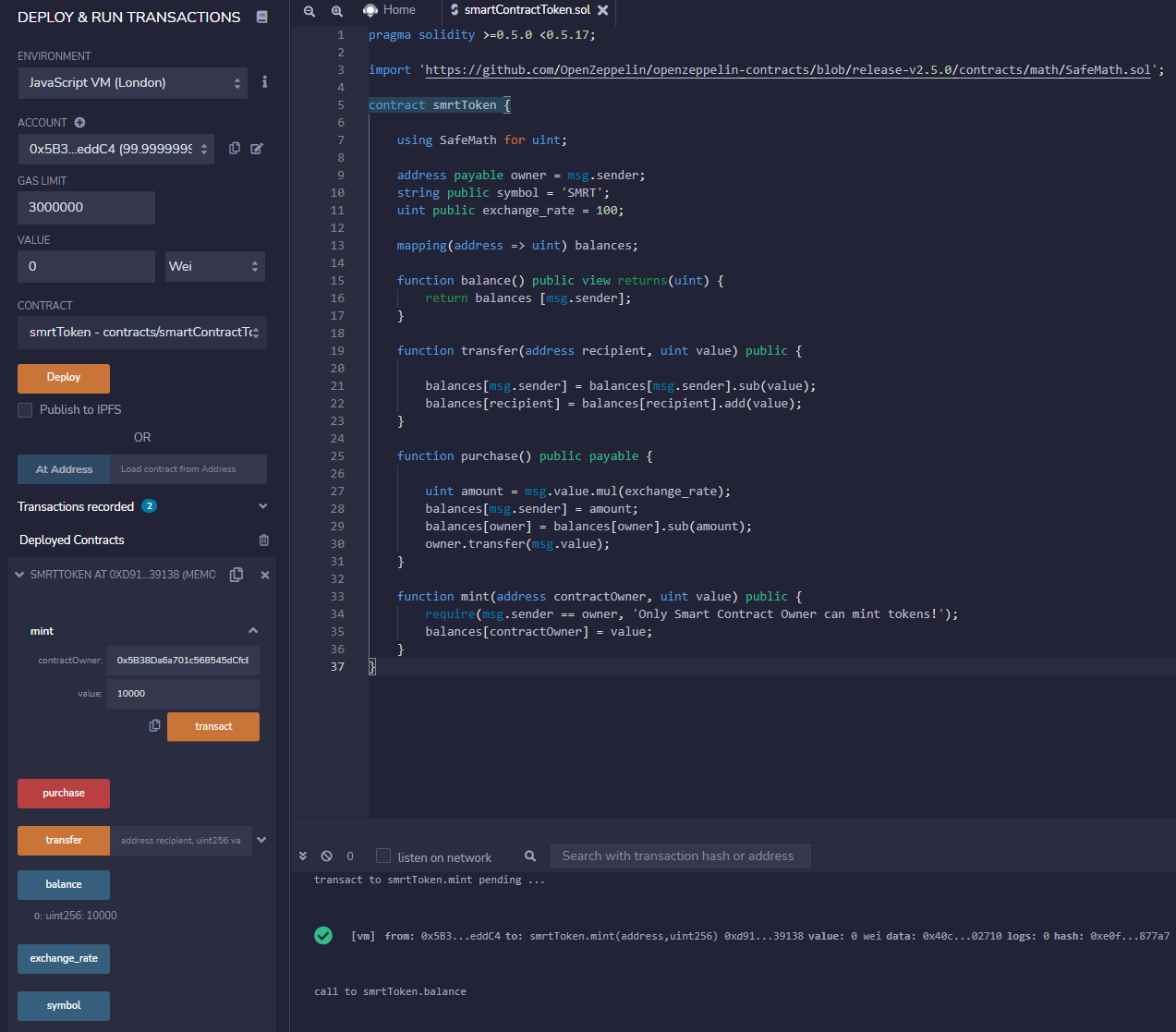Screen dimensions: 1176x1032
Task: Click the 'contract smrtToken' declaration line
Action: click(x=440, y=105)
